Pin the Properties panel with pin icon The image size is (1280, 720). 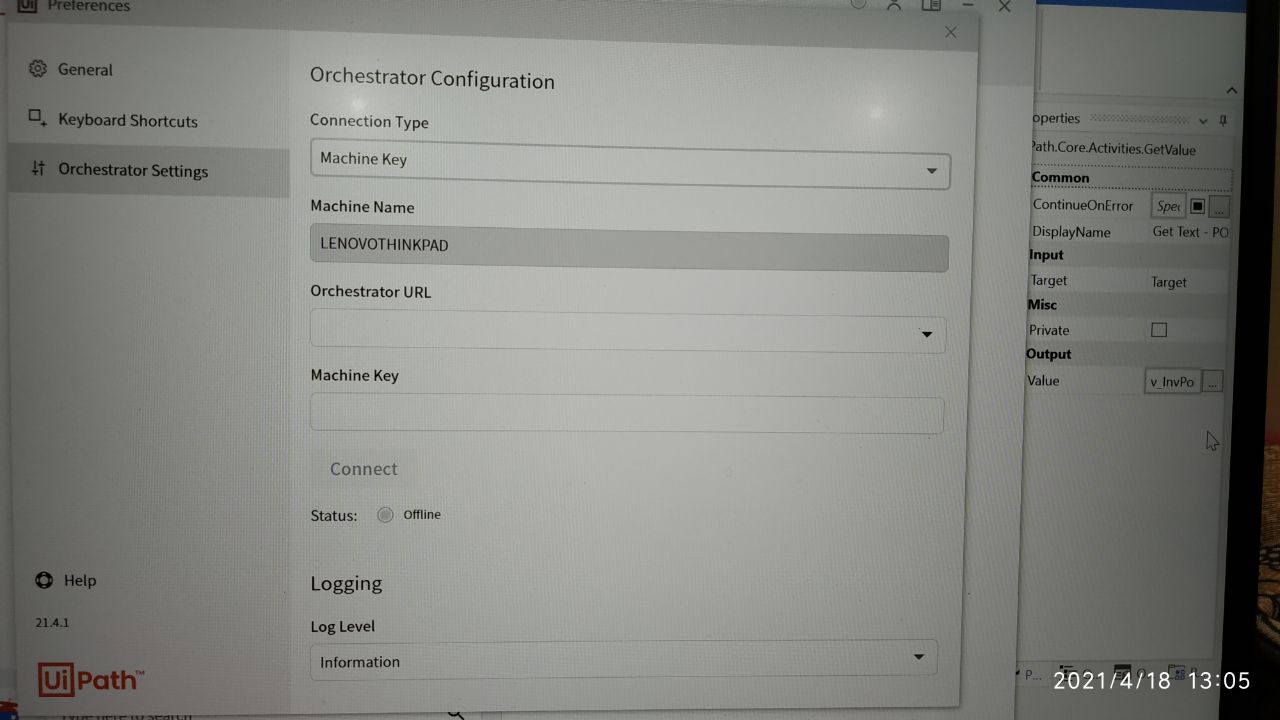pos(1223,120)
